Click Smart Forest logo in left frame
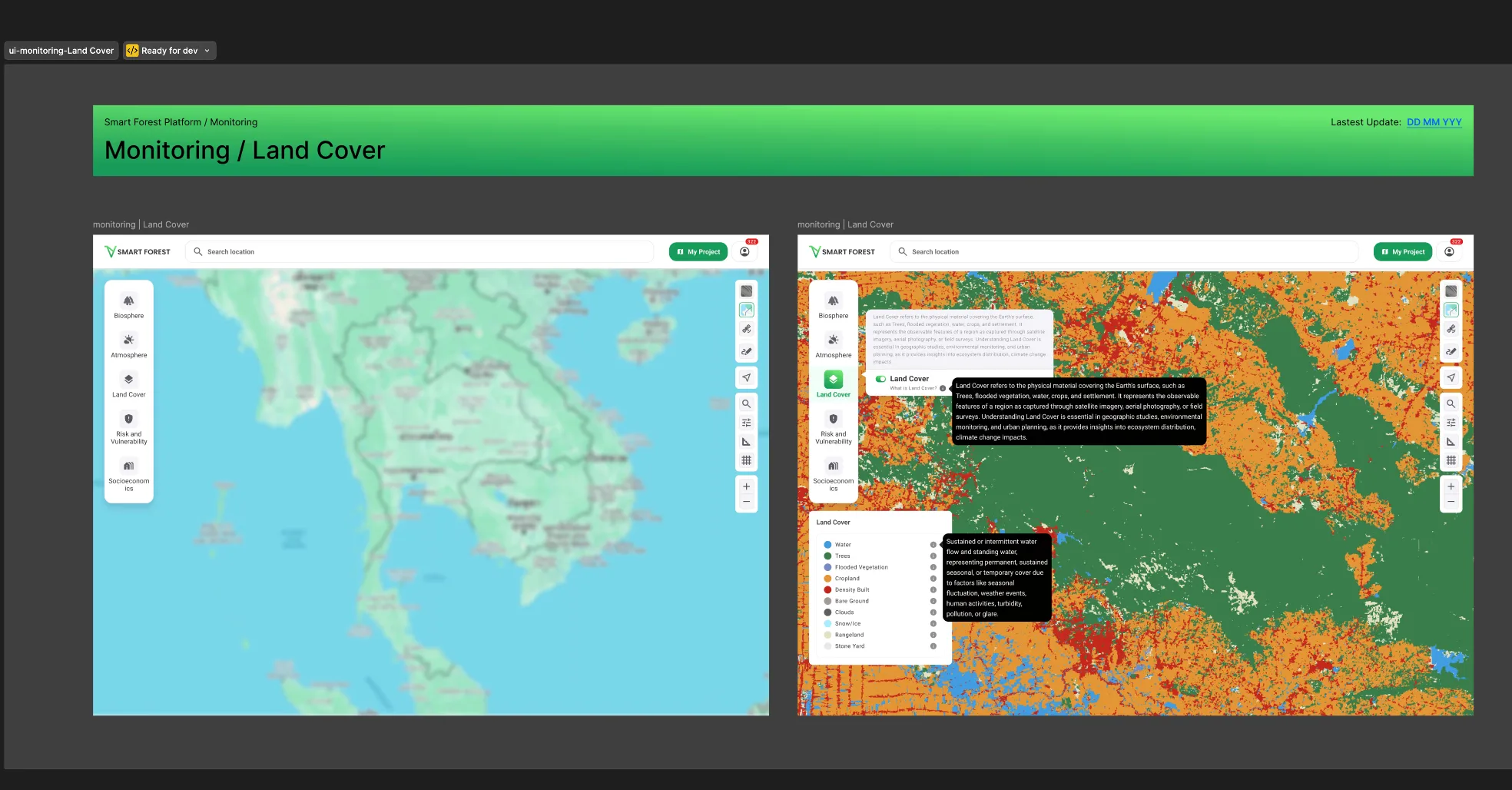 click(x=138, y=252)
